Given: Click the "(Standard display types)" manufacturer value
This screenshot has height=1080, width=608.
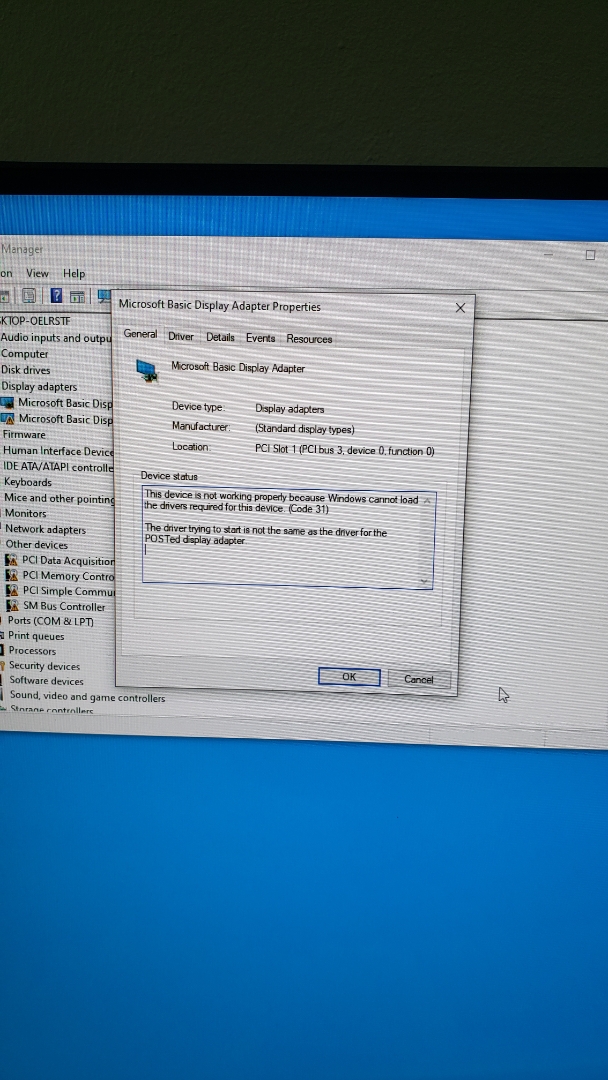Looking at the screenshot, I should pos(305,430).
